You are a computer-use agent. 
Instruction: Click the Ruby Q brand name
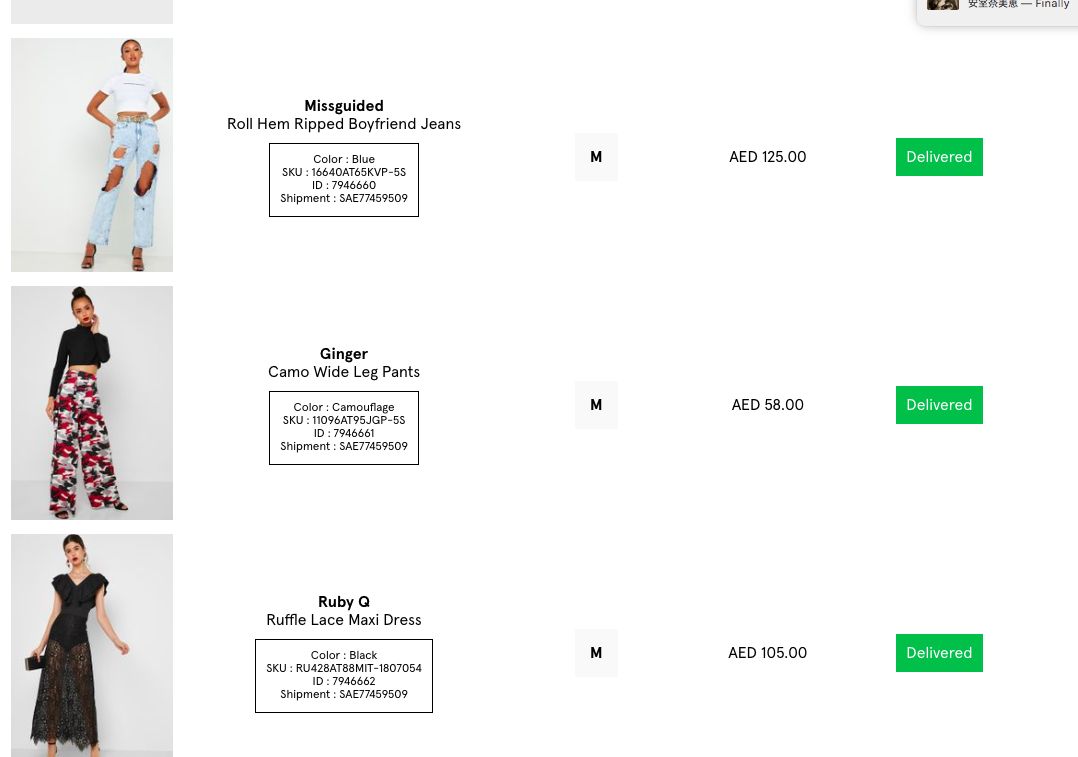(x=344, y=602)
